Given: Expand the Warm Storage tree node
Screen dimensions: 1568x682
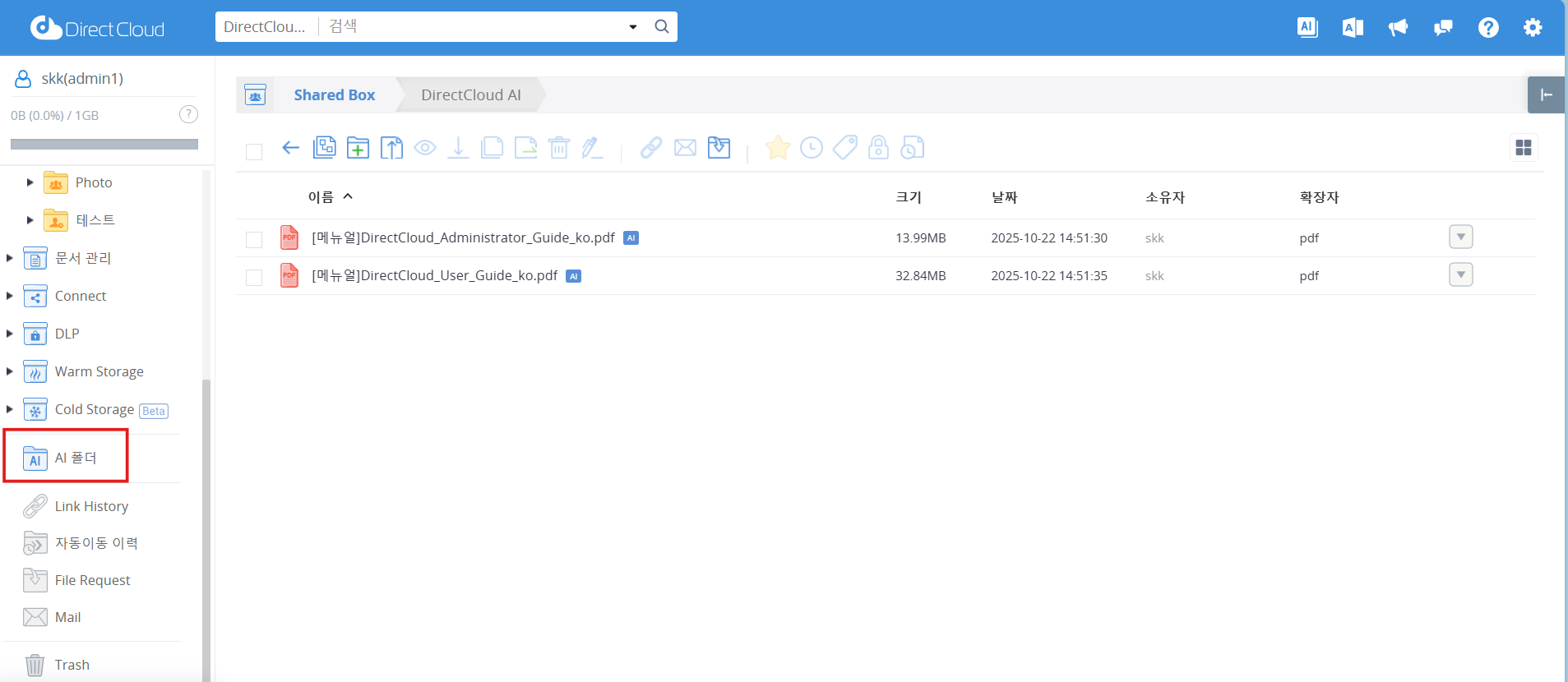Looking at the screenshot, I should click(x=10, y=371).
